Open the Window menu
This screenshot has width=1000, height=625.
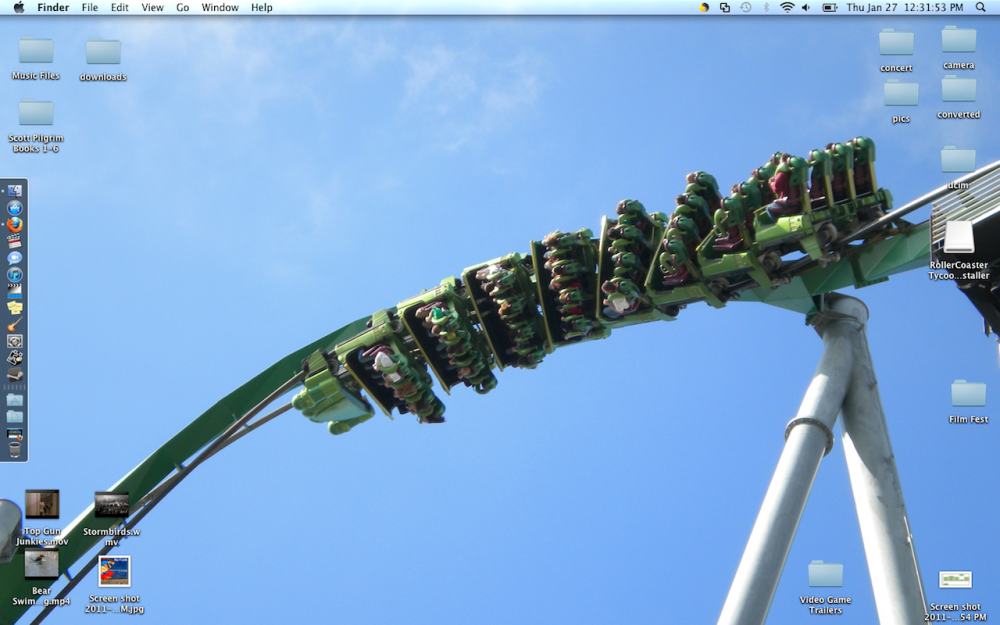pyautogui.click(x=219, y=7)
